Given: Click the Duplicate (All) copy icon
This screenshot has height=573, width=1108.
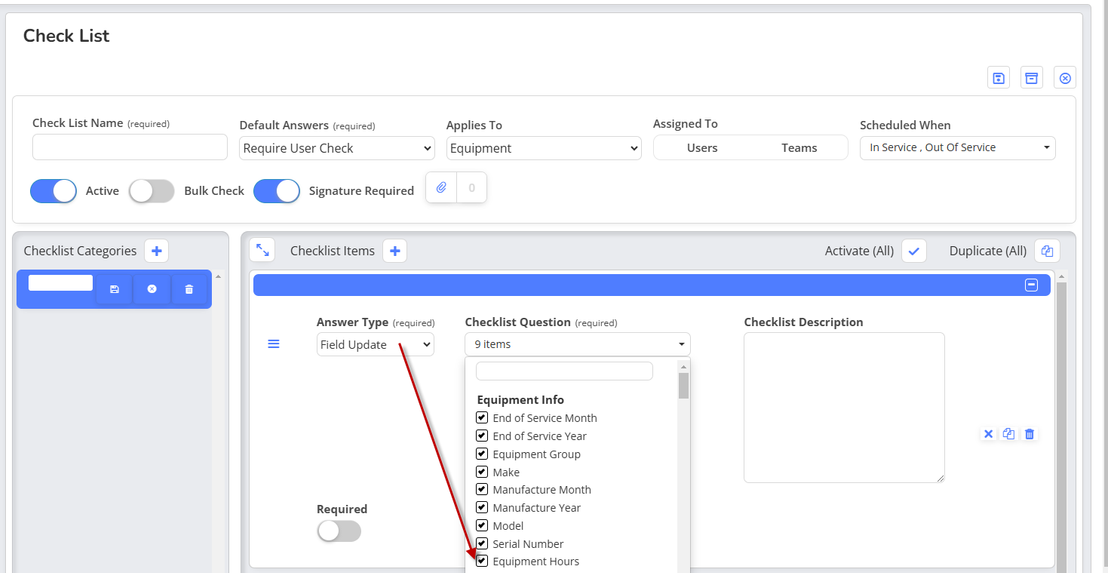Looking at the screenshot, I should tap(1047, 251).
